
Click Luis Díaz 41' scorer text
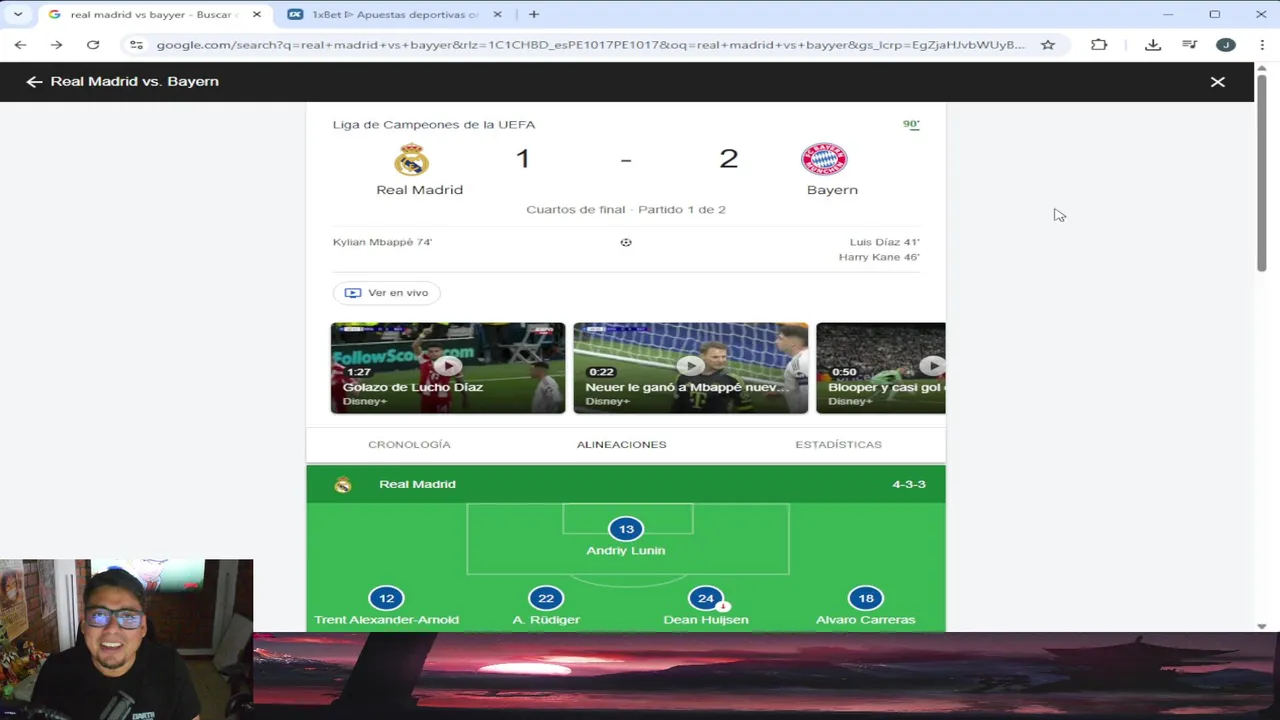pyautogui.click(x=884, y=242)
